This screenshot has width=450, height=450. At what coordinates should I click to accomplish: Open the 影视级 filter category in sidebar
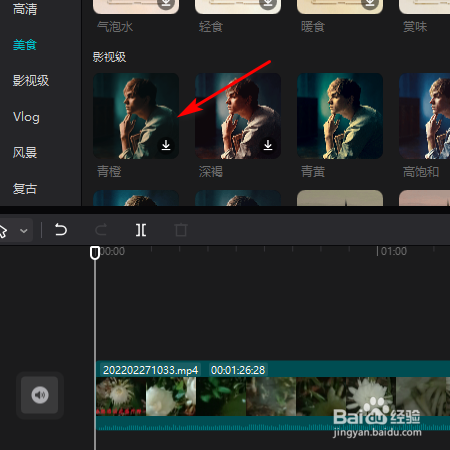click(x=31, y=81)
